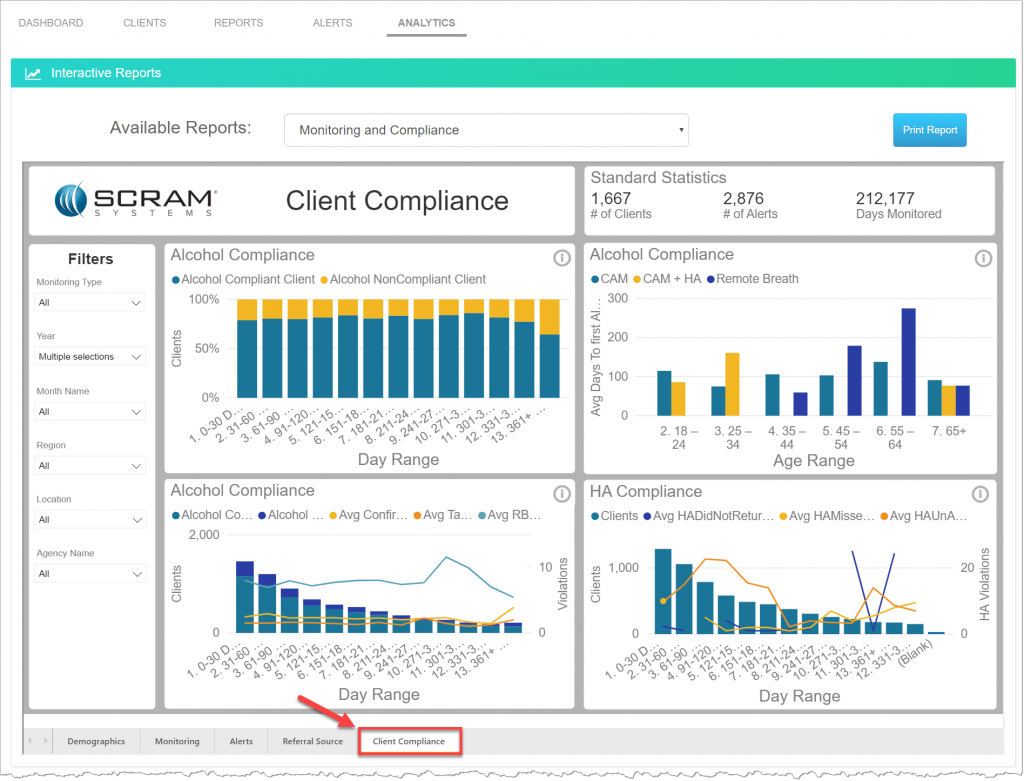
Task: Toggle the Clients legend in HA Compliance
Action: pos(614,514)
